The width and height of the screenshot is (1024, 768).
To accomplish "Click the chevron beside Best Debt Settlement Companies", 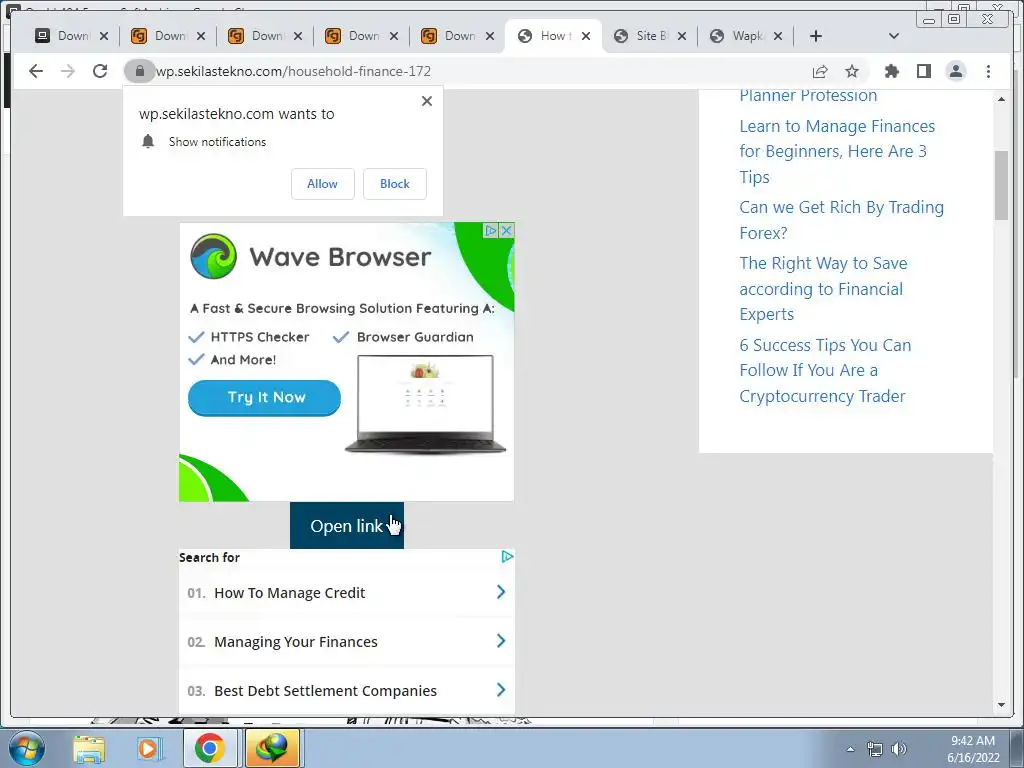I will [x=501, y=690].
